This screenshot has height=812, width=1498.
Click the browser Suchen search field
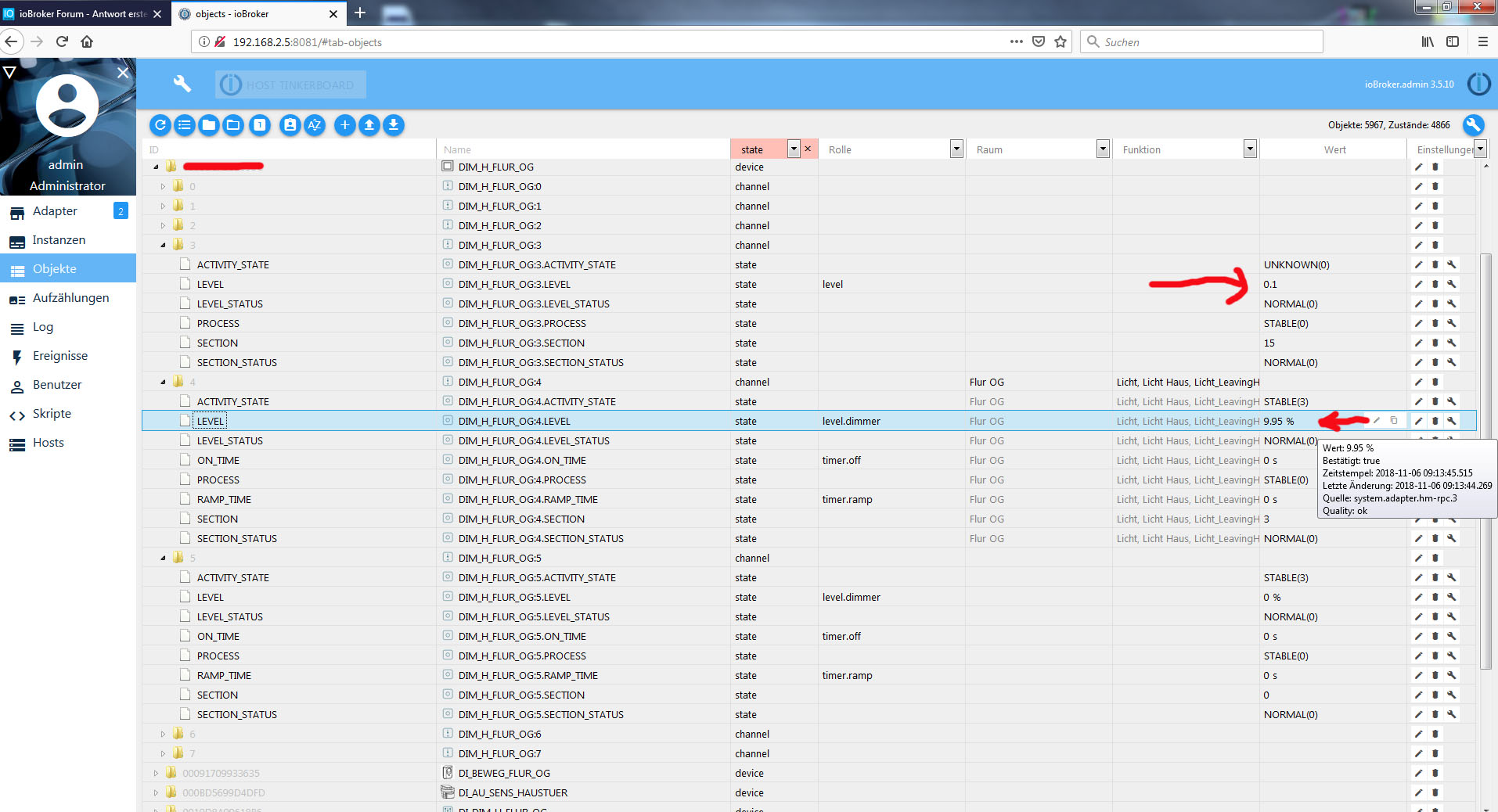[x=1201, y=41]
